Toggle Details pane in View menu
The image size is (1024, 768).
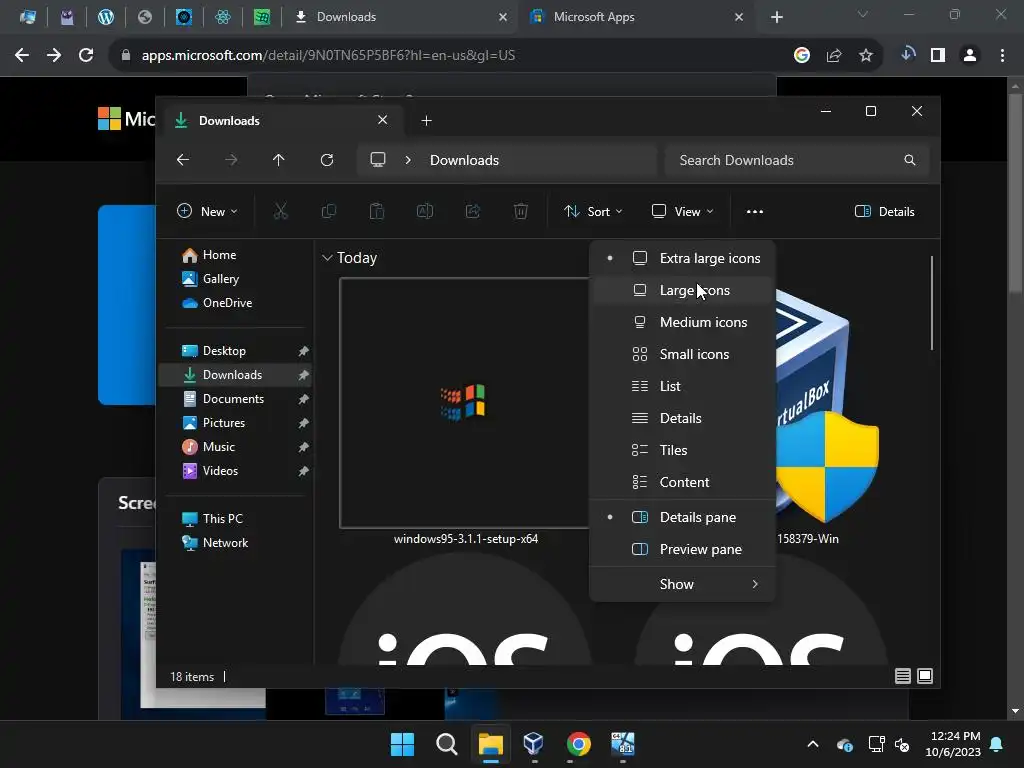682,517
